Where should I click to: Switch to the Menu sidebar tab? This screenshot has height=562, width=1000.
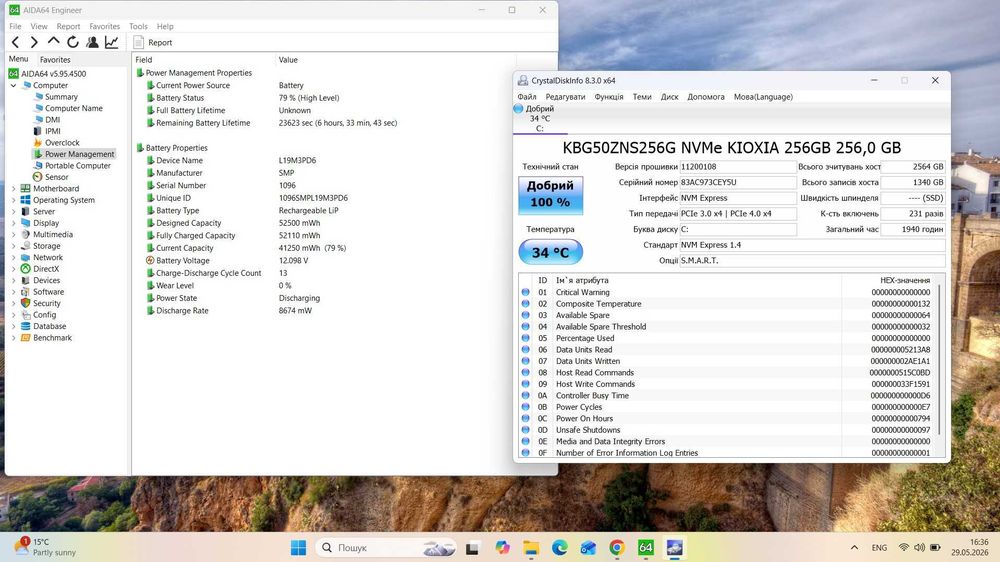(x=18, y=59)
